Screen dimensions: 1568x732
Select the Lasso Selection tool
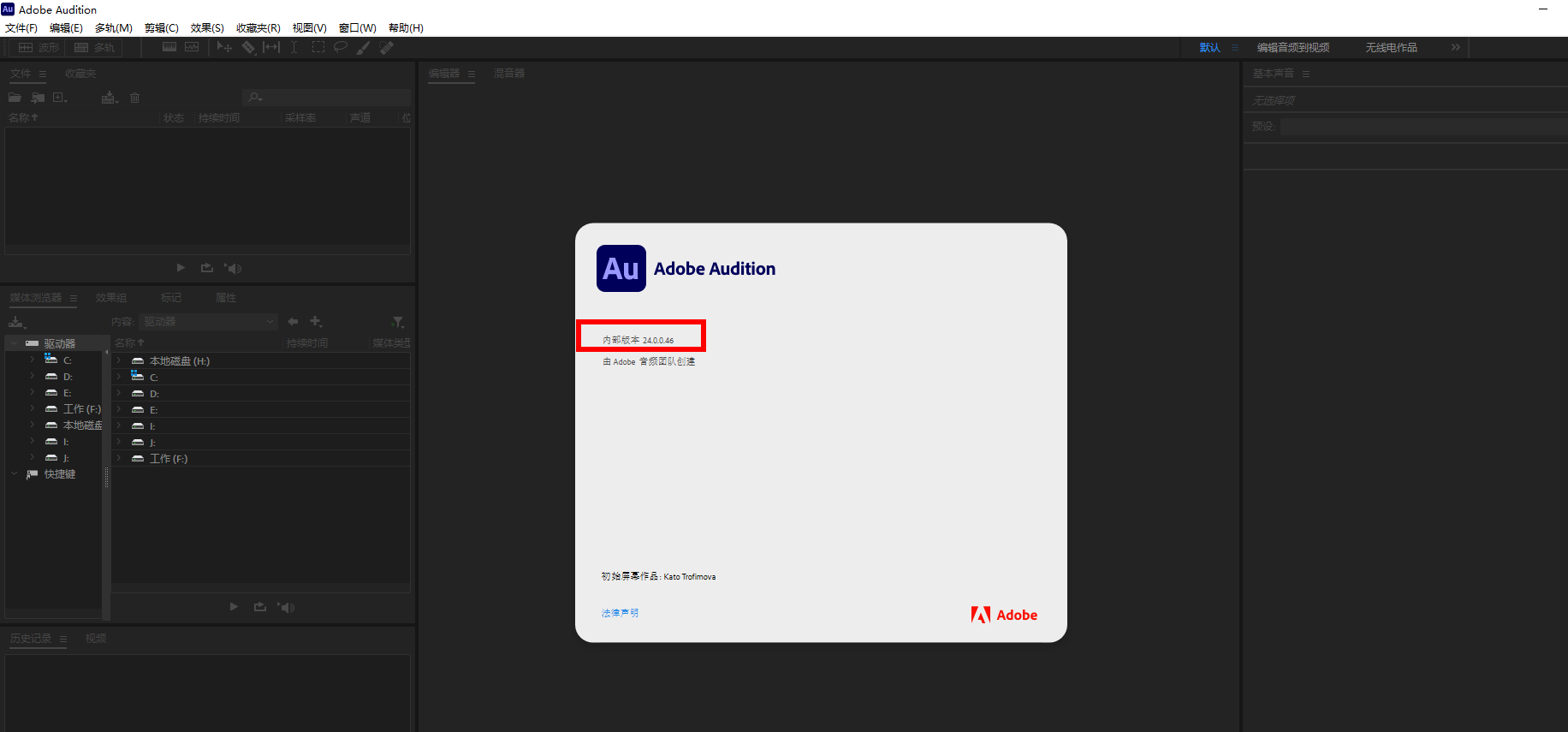click(341, 47)
